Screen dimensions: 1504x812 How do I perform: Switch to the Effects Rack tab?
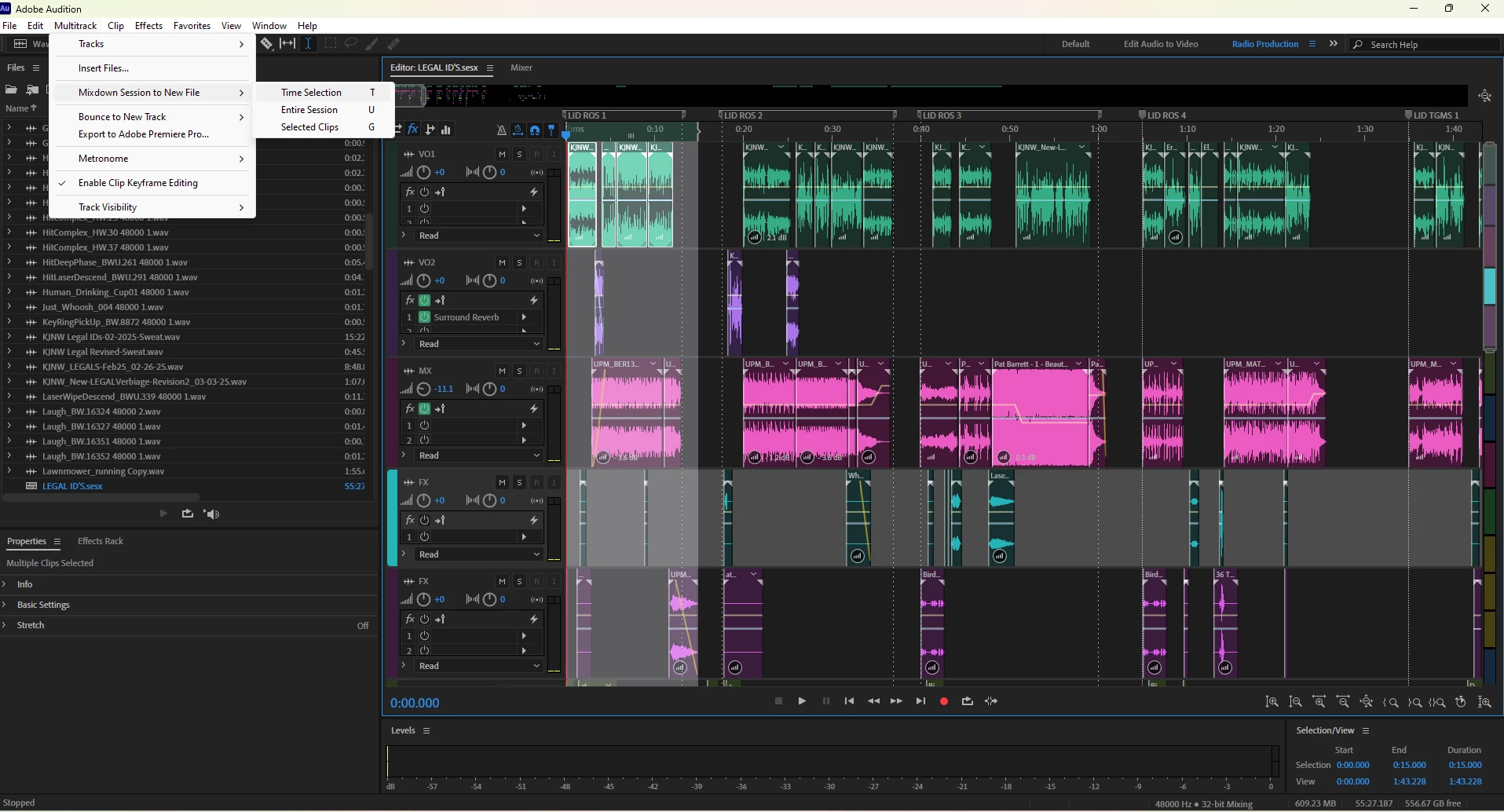click(x=101, y=541)
